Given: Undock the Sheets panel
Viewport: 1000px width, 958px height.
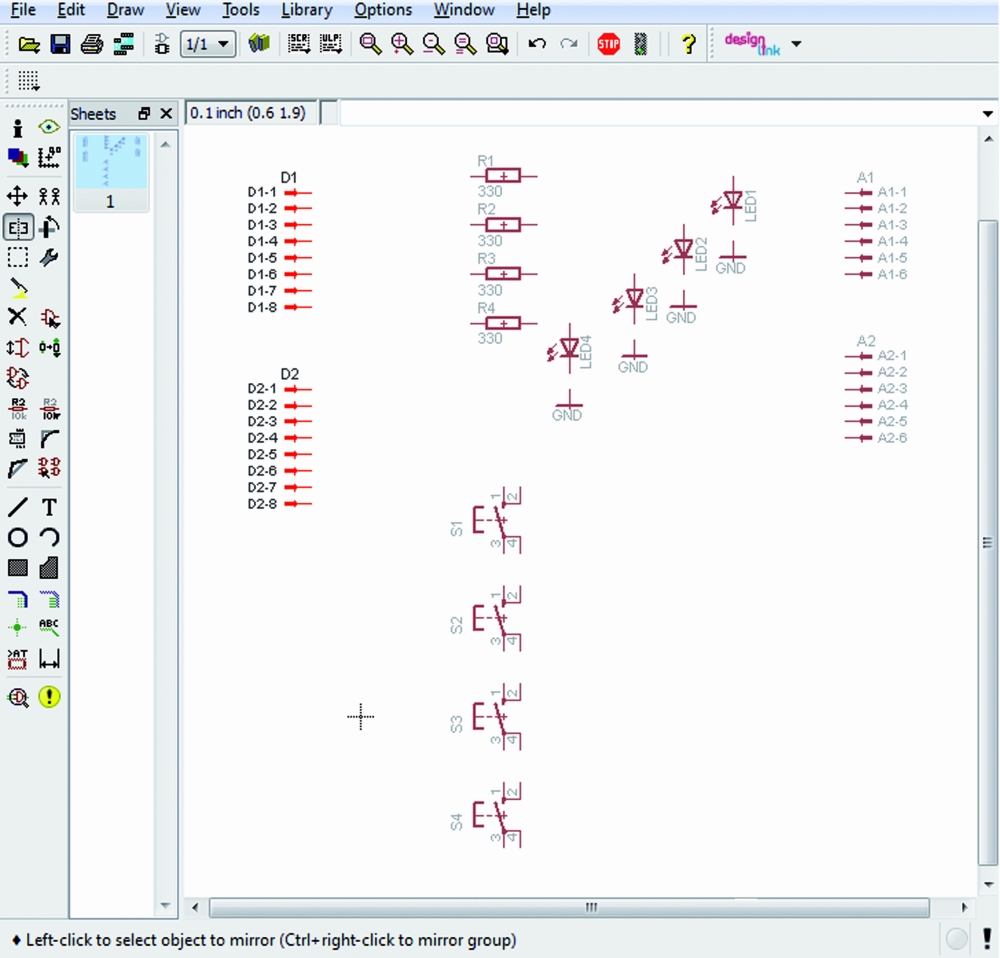Looking at the screenshot, I should [144, 114].
